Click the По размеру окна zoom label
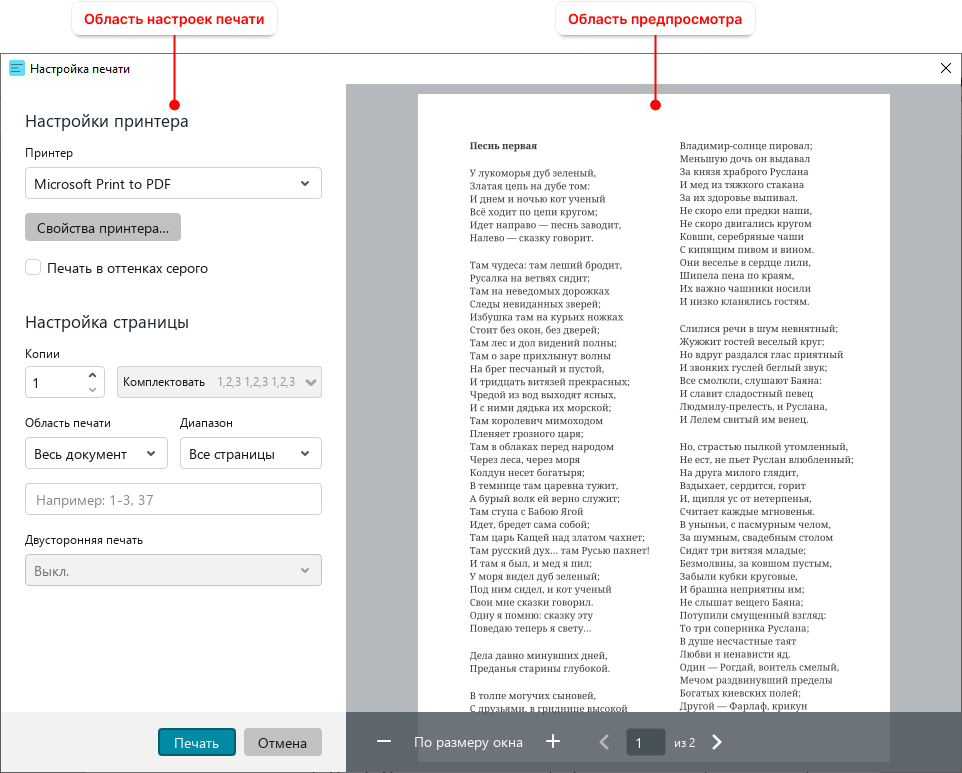Viewport: 962px width, 773px height. (x=468, y=742)
